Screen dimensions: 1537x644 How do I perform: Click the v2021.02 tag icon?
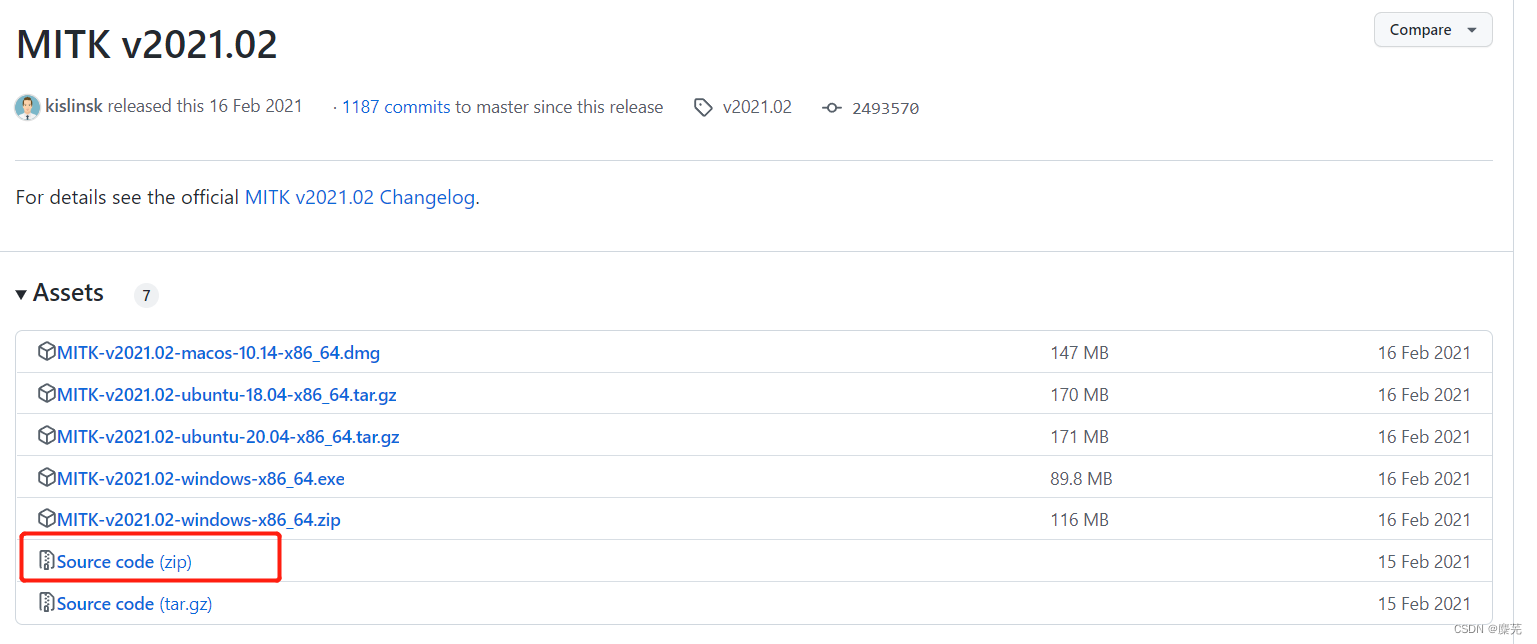pos(703,107)
